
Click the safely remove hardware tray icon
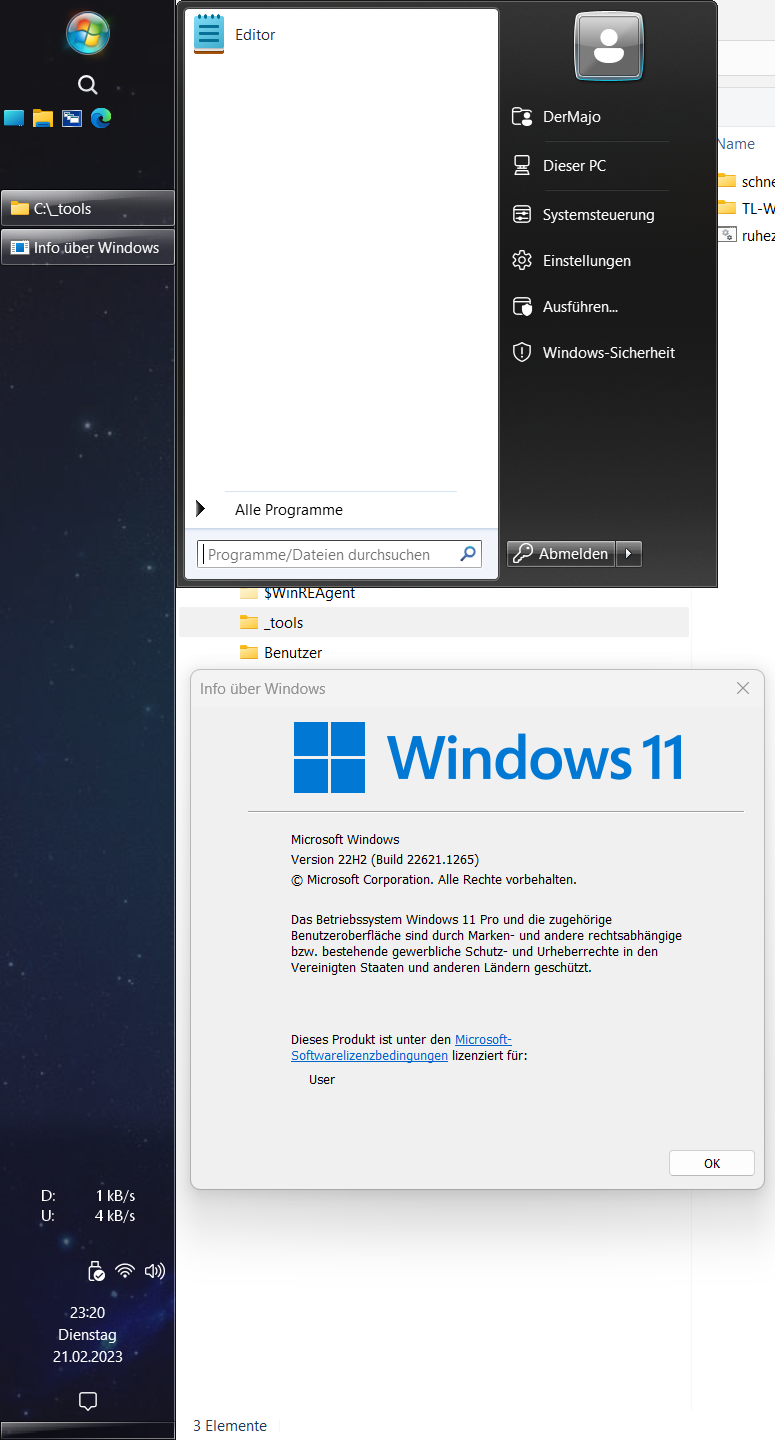point(96,1271)
